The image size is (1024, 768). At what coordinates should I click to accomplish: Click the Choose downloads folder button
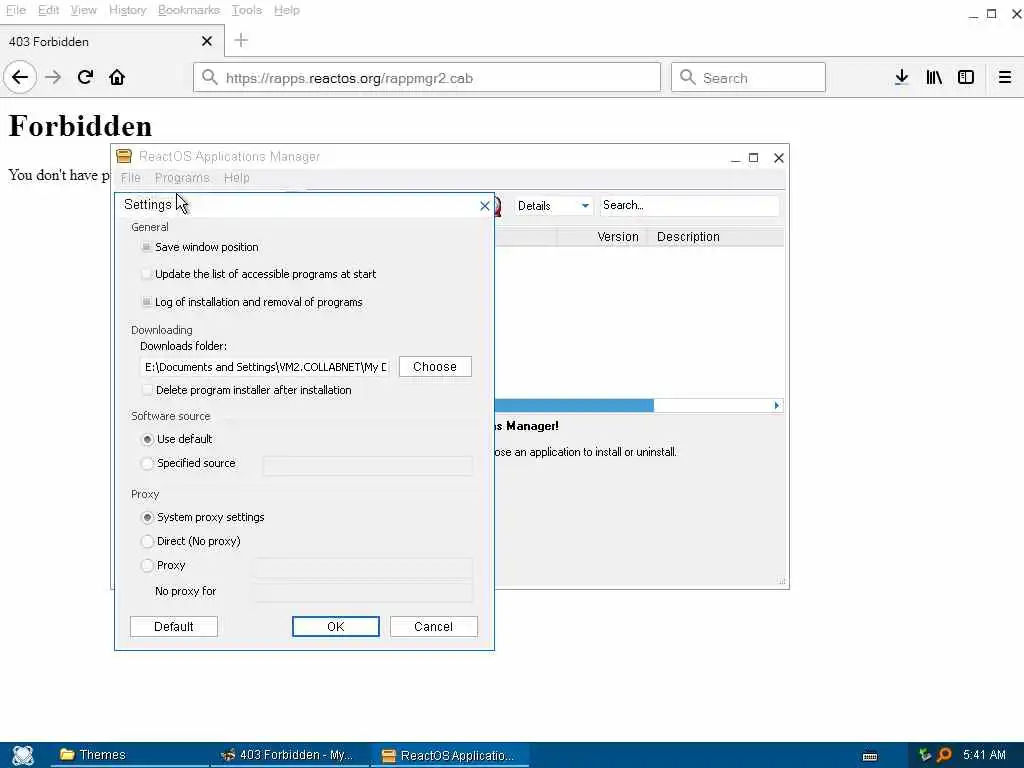[x=435, y=367]
